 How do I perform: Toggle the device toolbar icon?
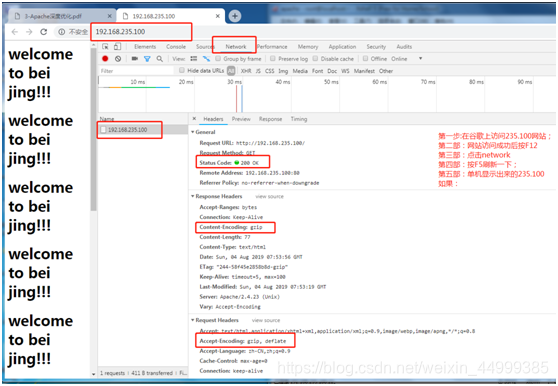pos(117,47)
